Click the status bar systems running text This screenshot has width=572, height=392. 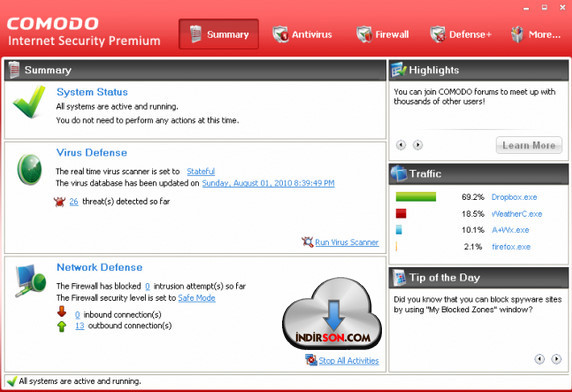tap(80, 381)
